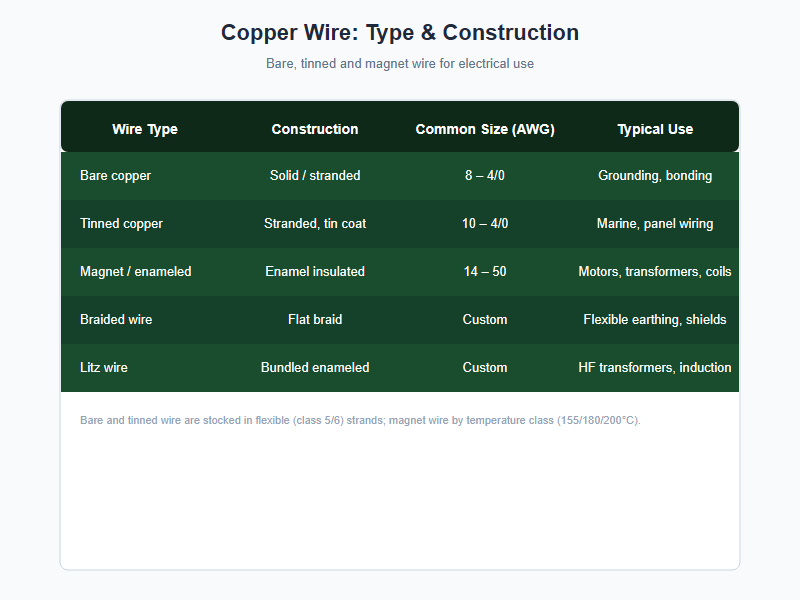The image size is (800, 600).
Task: Click the 'Enamel insulated' cell
Action: (315, 271)
